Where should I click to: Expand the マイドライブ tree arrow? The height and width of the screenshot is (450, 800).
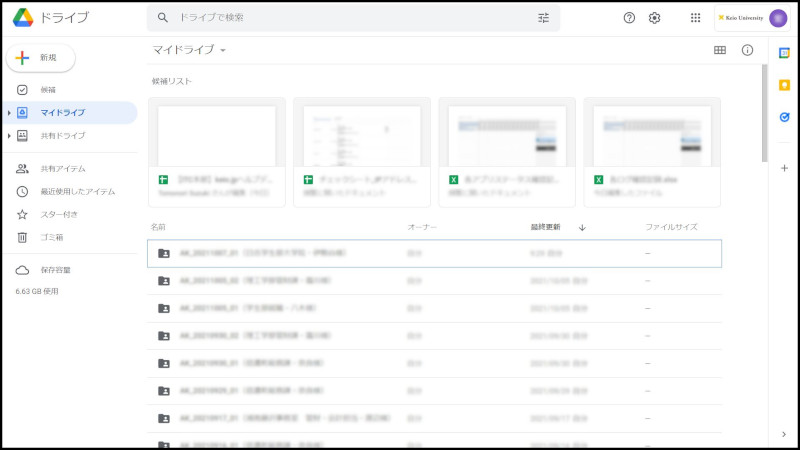9,113
